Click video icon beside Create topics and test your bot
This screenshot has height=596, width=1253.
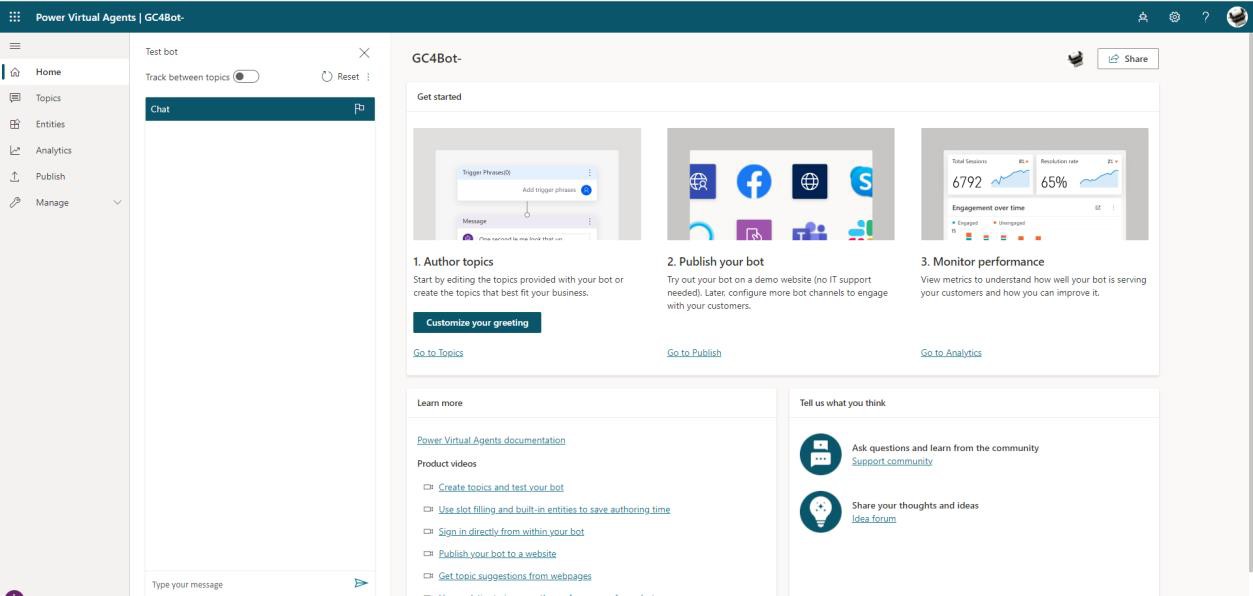coord(428,487)
